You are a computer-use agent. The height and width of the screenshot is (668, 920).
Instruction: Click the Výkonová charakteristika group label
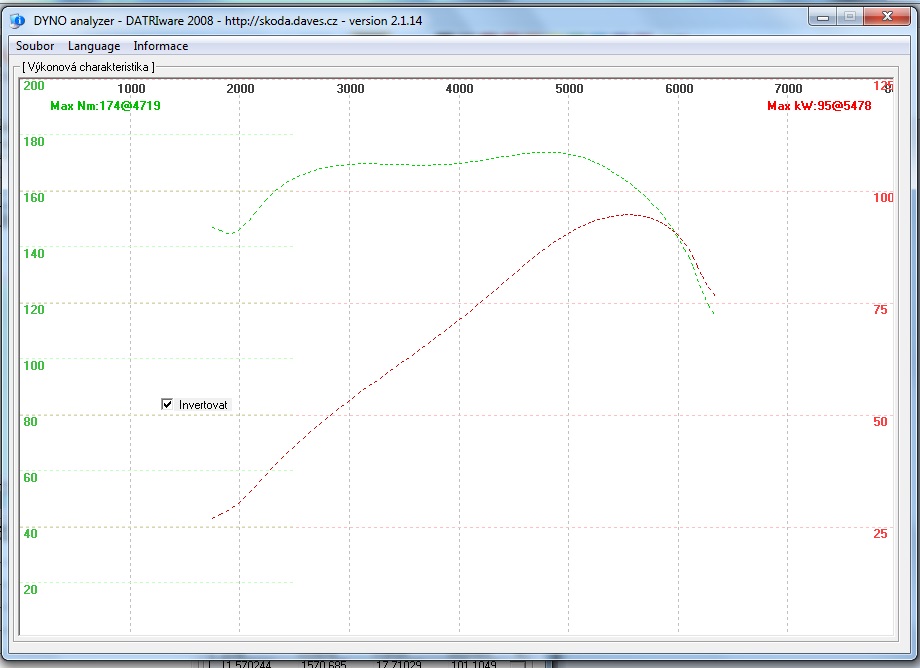(88, 67)
